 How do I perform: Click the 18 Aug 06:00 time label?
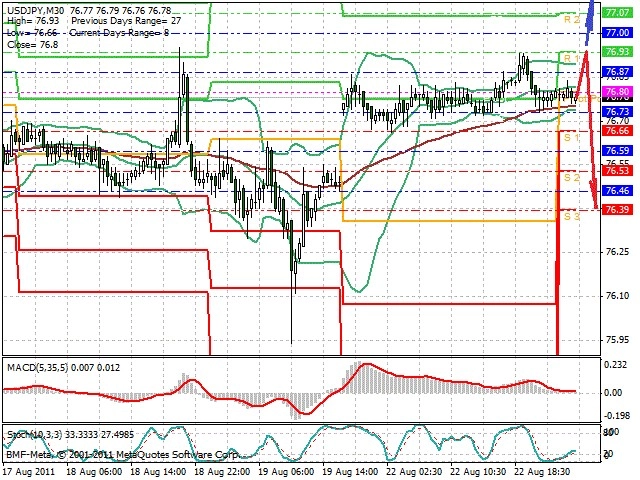[94, 472]
